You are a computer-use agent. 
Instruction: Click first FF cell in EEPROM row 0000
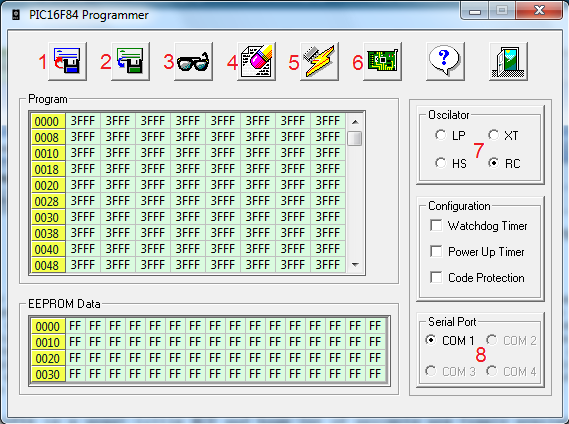pyautogui.click(x=75, y=326)
